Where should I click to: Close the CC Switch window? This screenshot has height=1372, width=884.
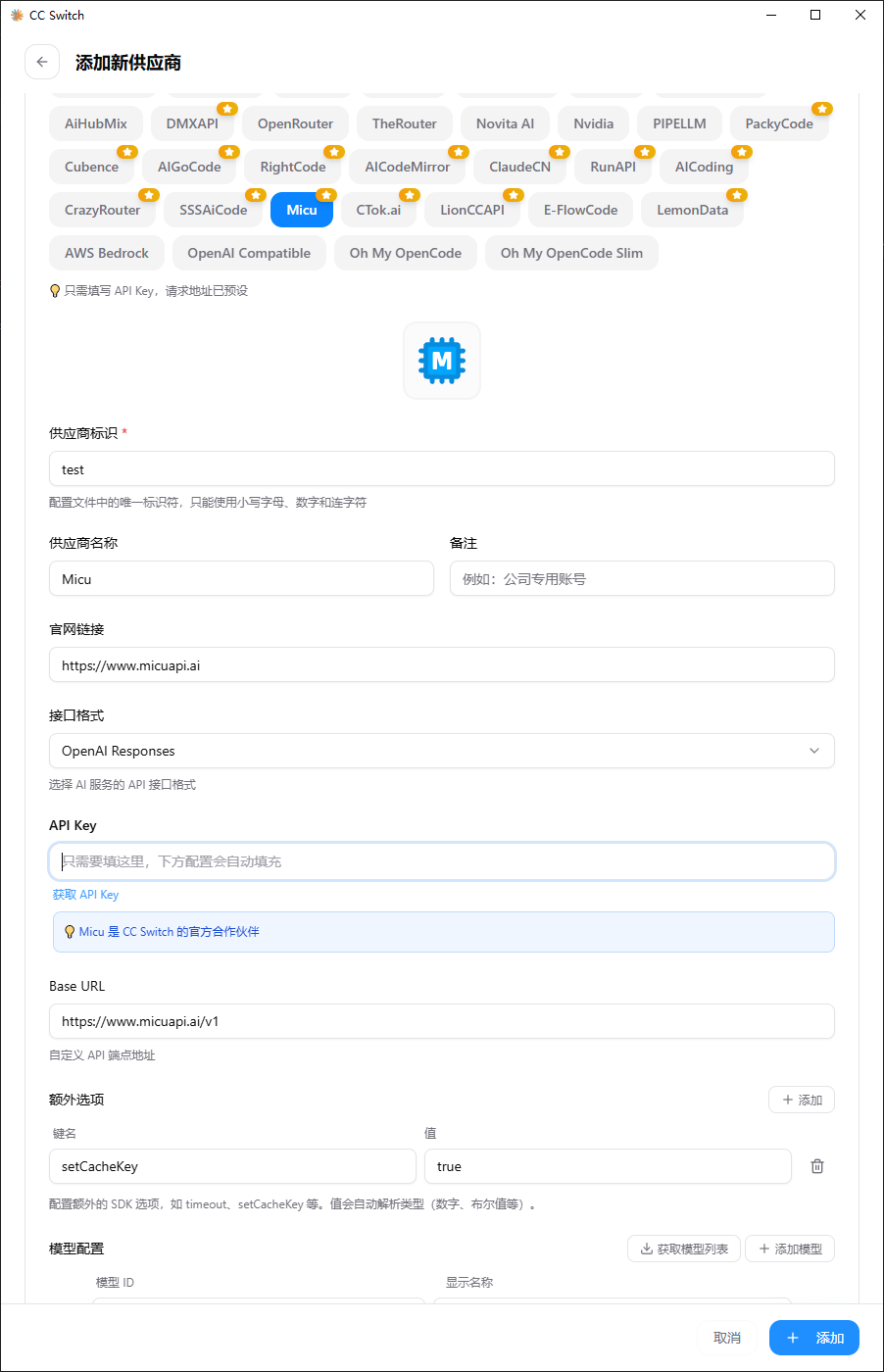860,15
